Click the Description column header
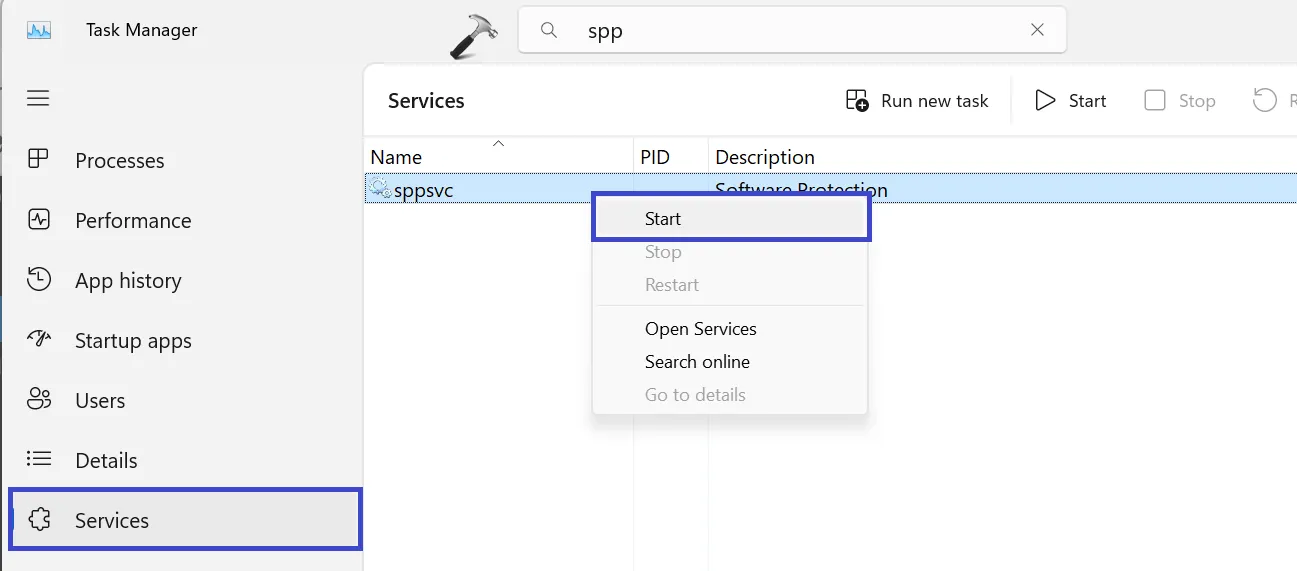Viewport: 1297px width, 571px height. [765, 157]
